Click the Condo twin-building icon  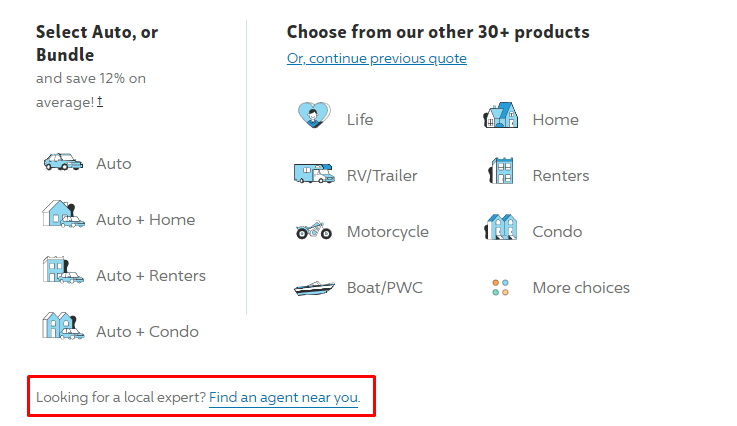(x=501, y=227)
